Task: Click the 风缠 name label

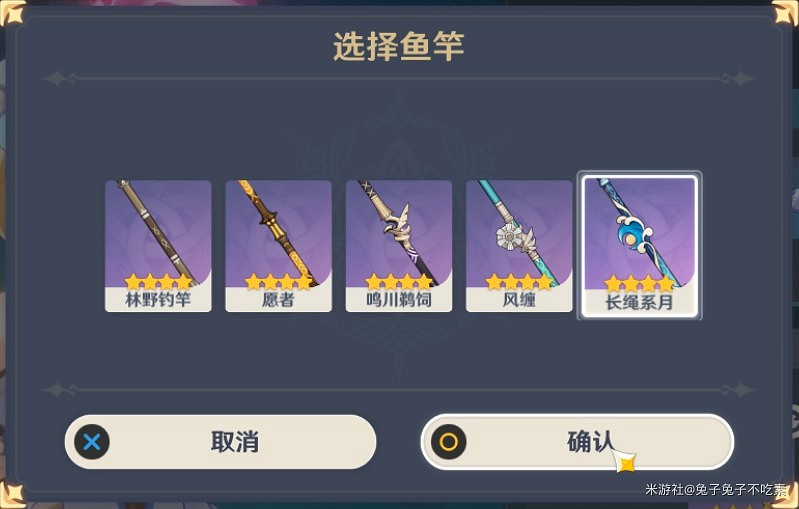Action: 519,300
